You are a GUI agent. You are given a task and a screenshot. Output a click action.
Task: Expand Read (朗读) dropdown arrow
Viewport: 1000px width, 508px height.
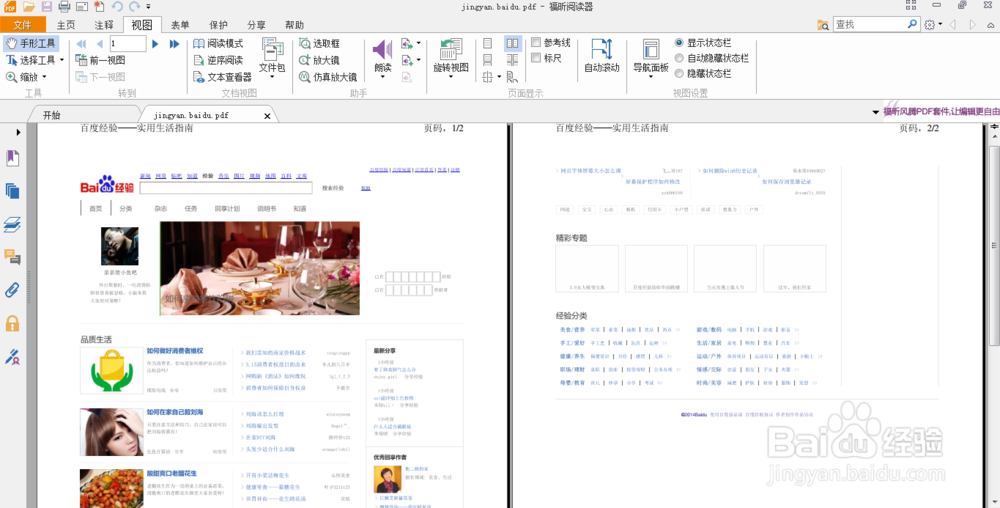383,77
